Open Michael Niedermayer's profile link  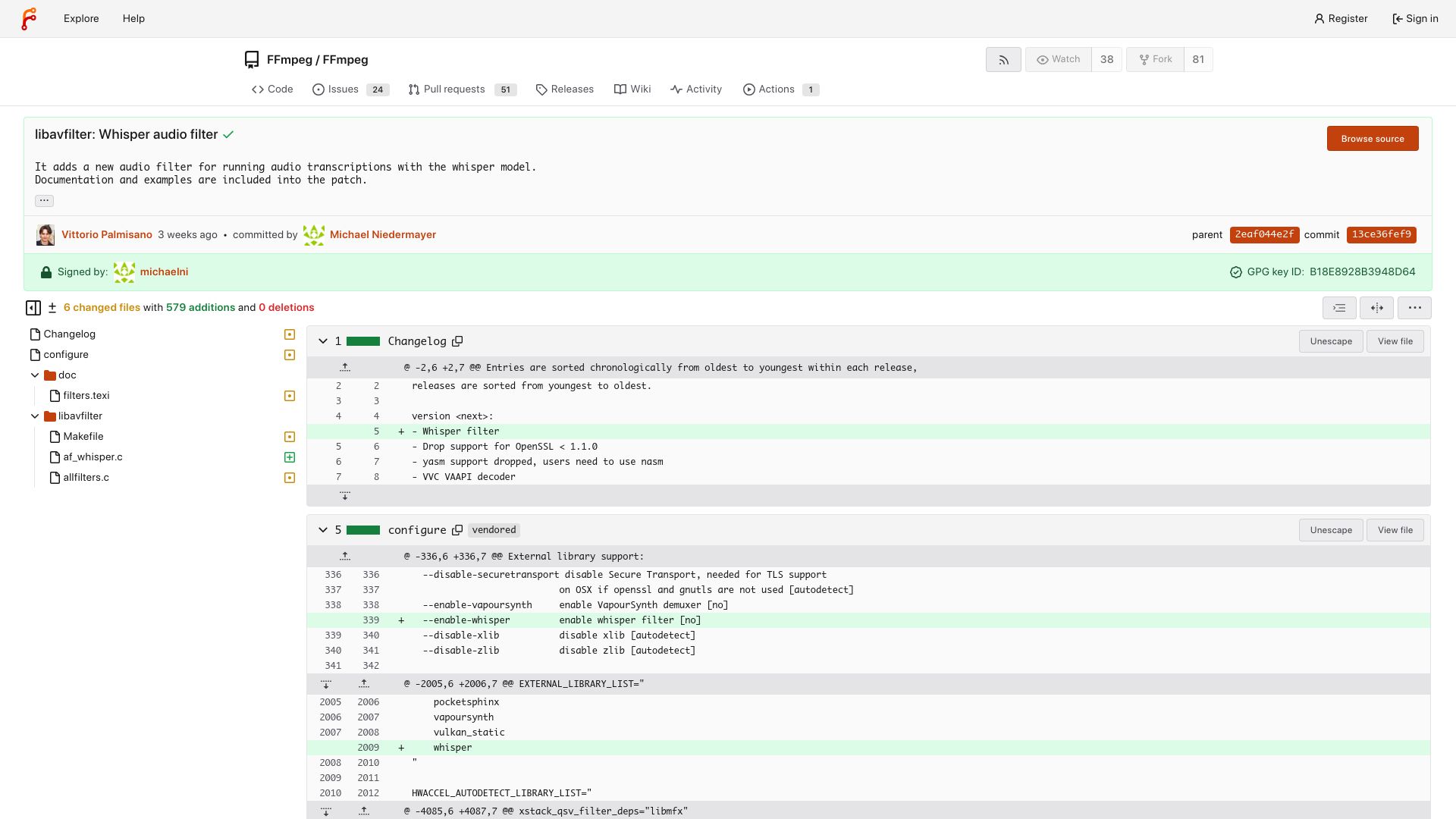tap(383, 235)
